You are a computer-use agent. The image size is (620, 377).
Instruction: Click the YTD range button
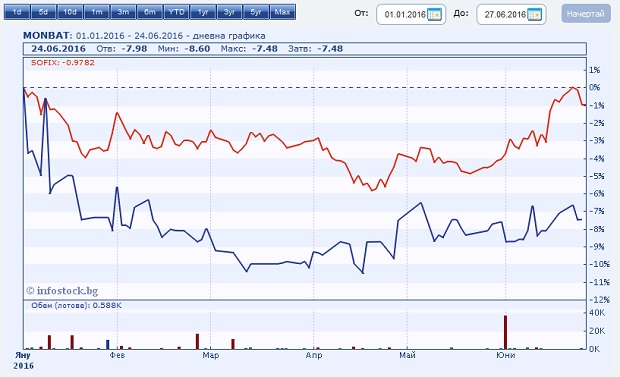tap(176, 12)
